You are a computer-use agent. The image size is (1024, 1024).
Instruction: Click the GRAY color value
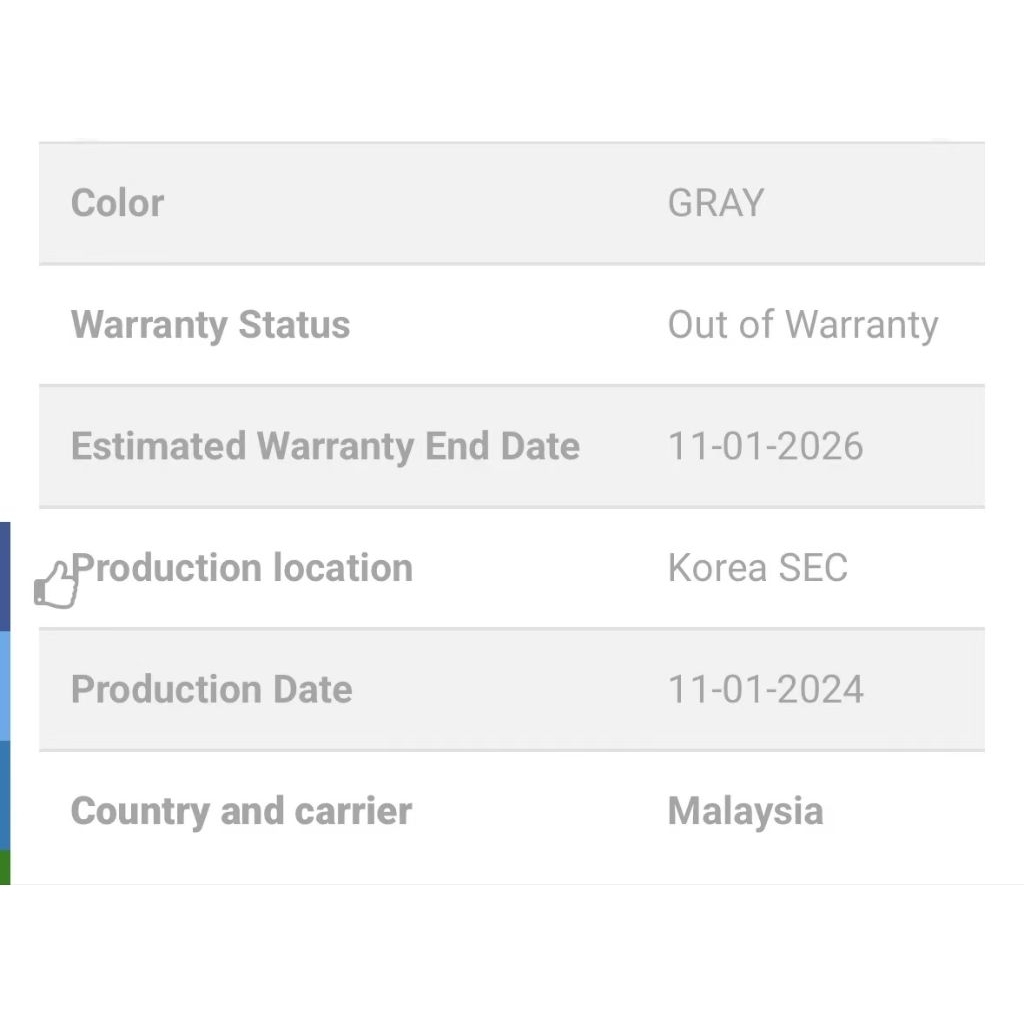click(715, 203)
